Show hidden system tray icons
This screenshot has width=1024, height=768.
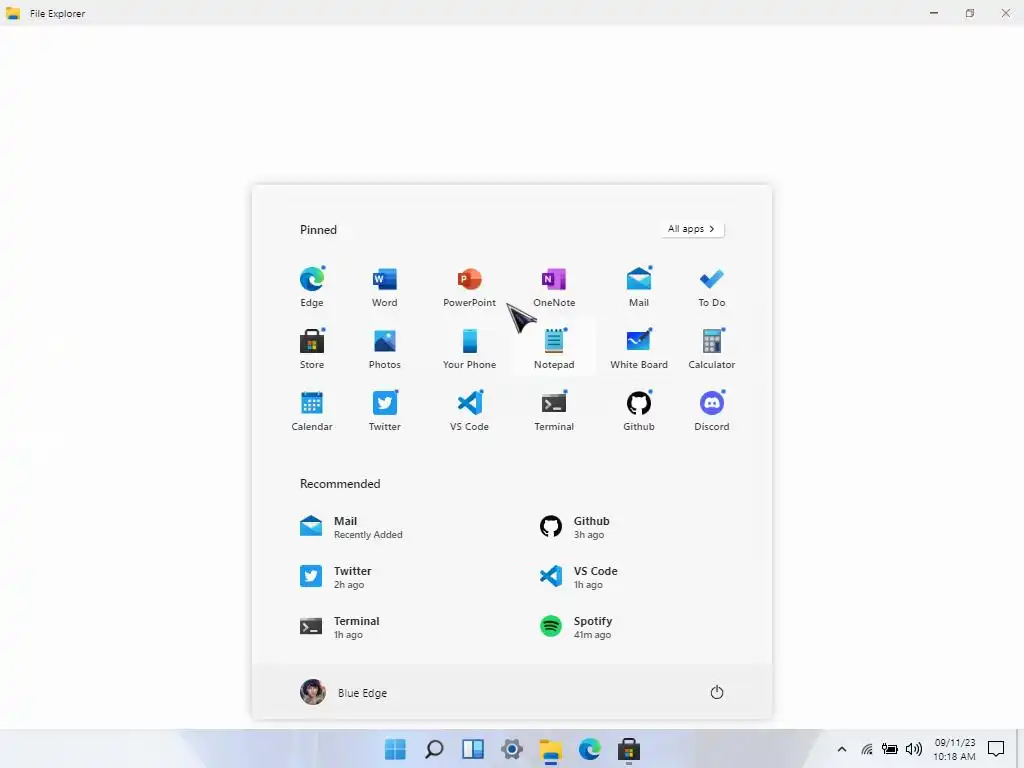tap(842, 750)
